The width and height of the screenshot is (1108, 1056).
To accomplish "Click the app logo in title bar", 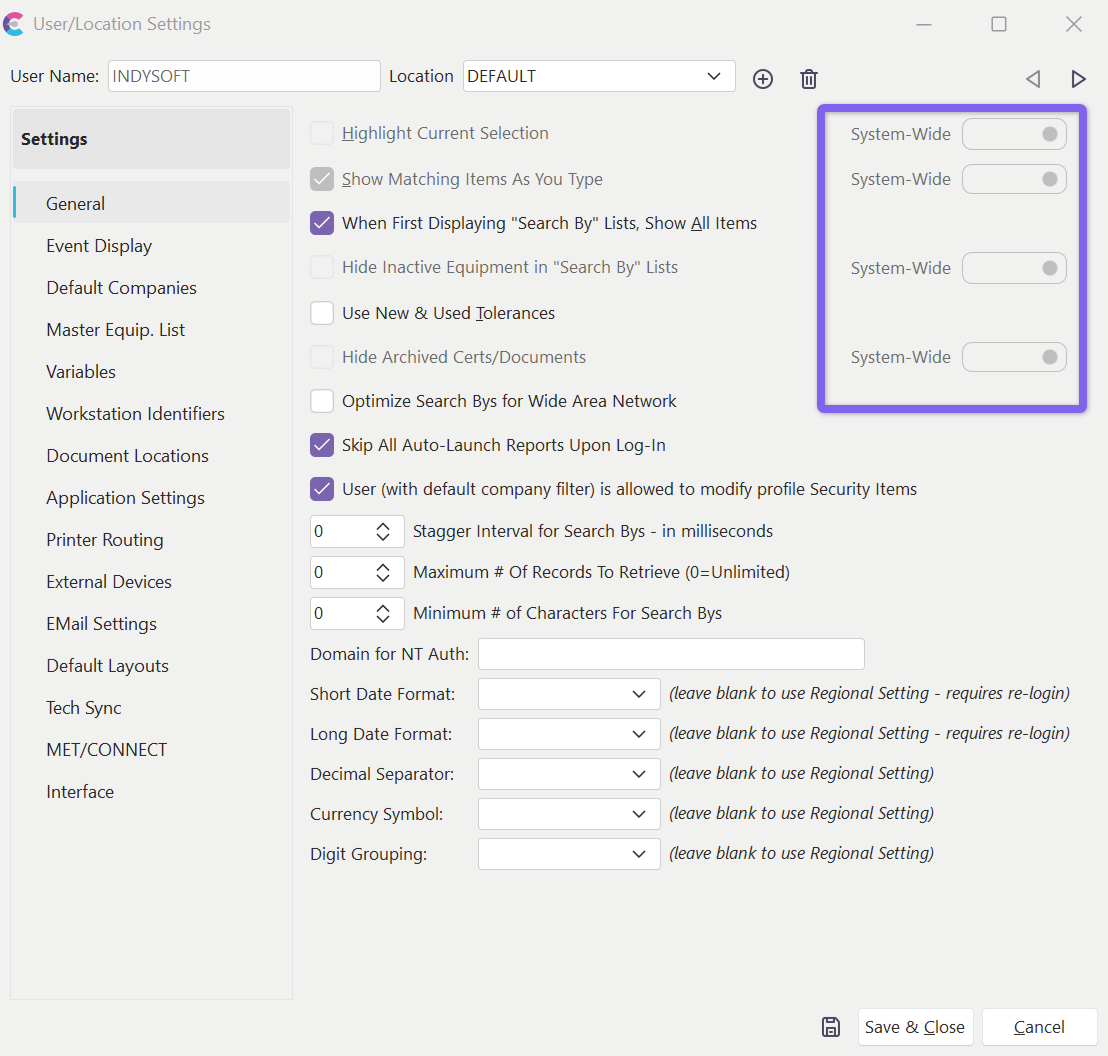I will coord(14,24).
